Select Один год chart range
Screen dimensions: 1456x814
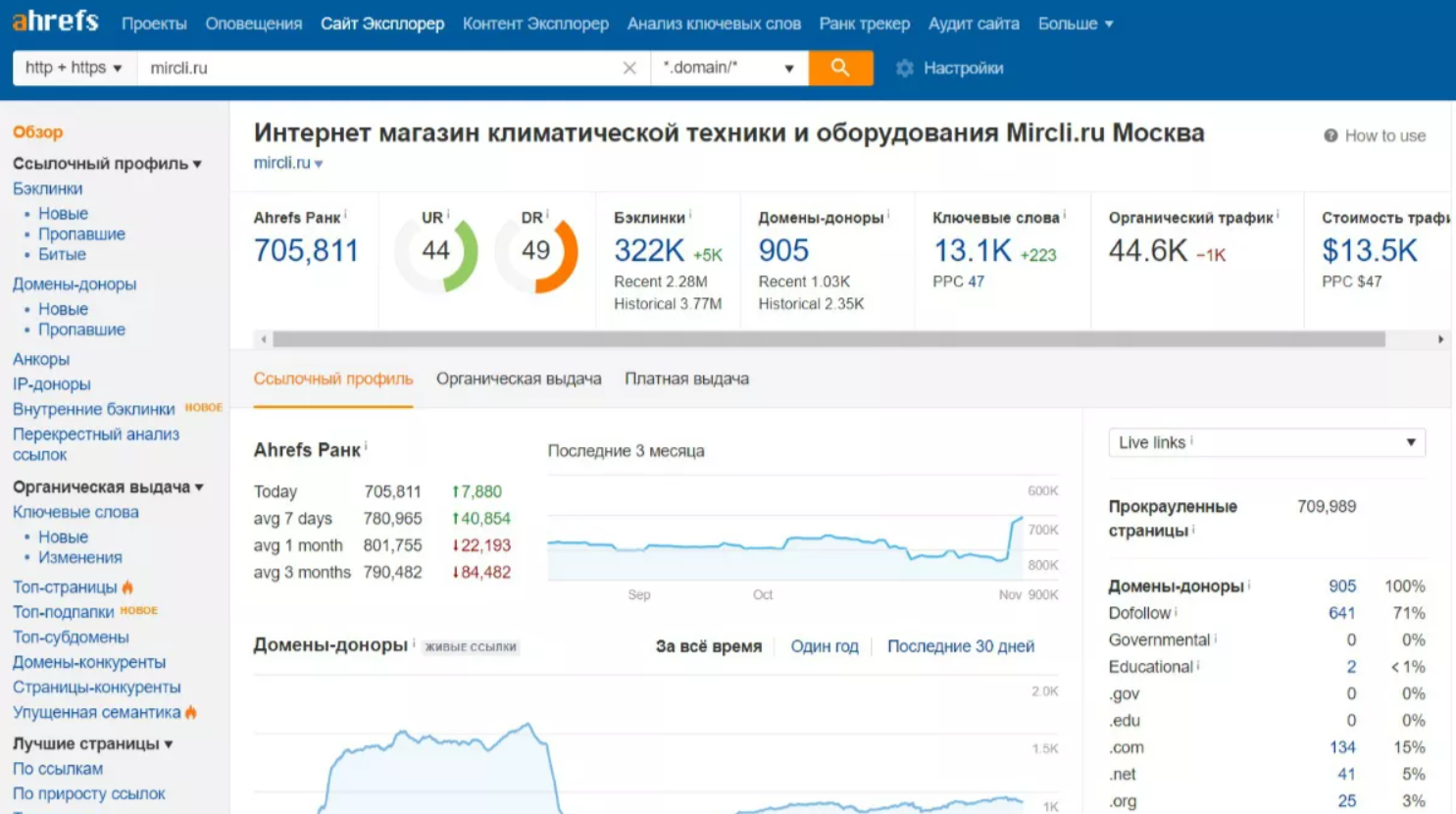pos(825,646)
